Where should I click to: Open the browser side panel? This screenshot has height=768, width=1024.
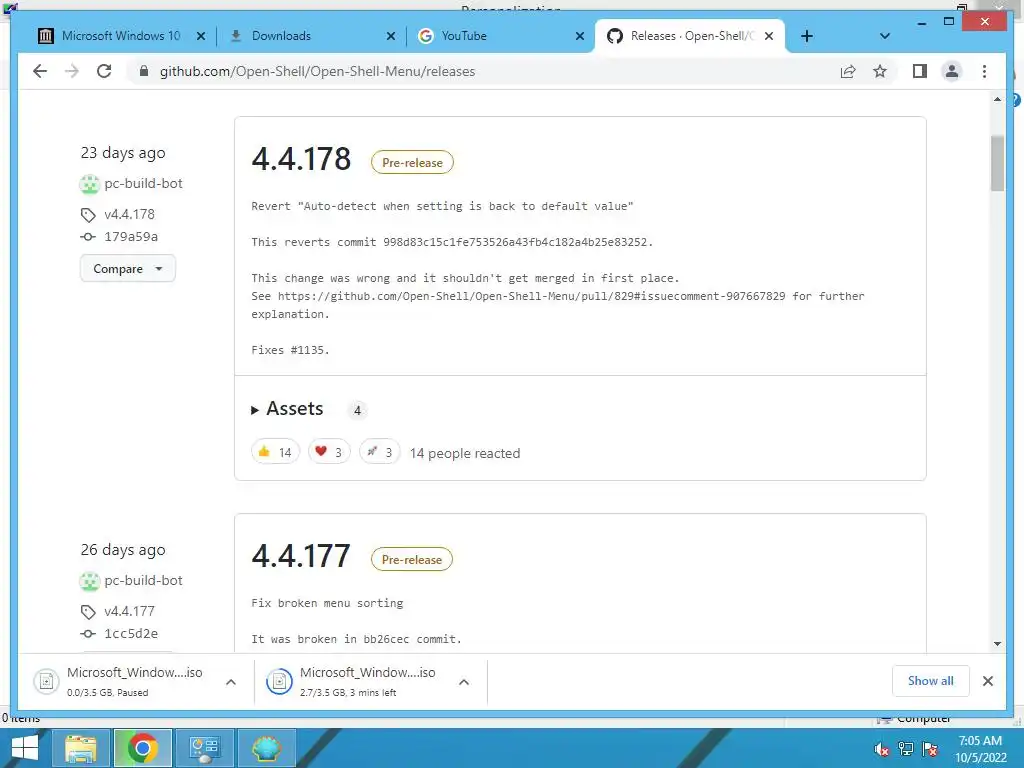coord(920,71)
